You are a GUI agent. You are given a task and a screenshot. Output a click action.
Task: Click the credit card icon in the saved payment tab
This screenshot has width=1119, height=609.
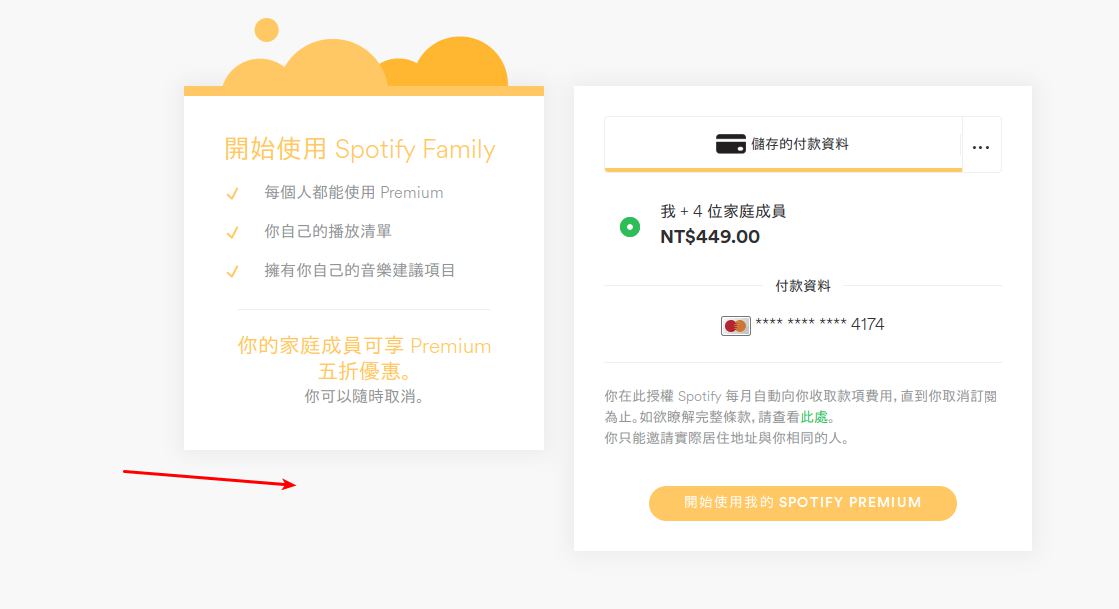click(x=730, y=144)
